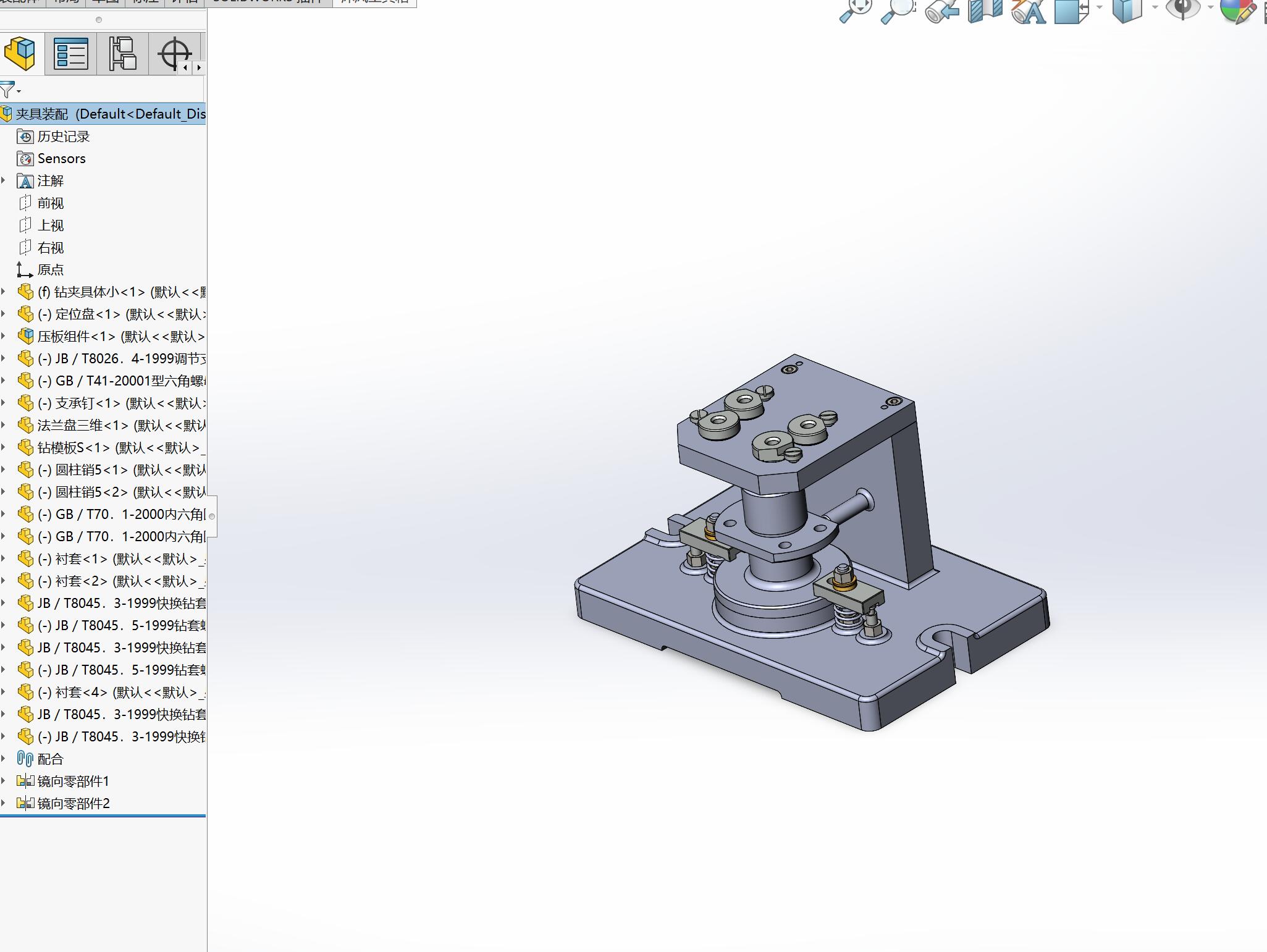Click the 定位盘<1> part icon
The width and height of the screenshot is (1267, 952).
[25, 314]
